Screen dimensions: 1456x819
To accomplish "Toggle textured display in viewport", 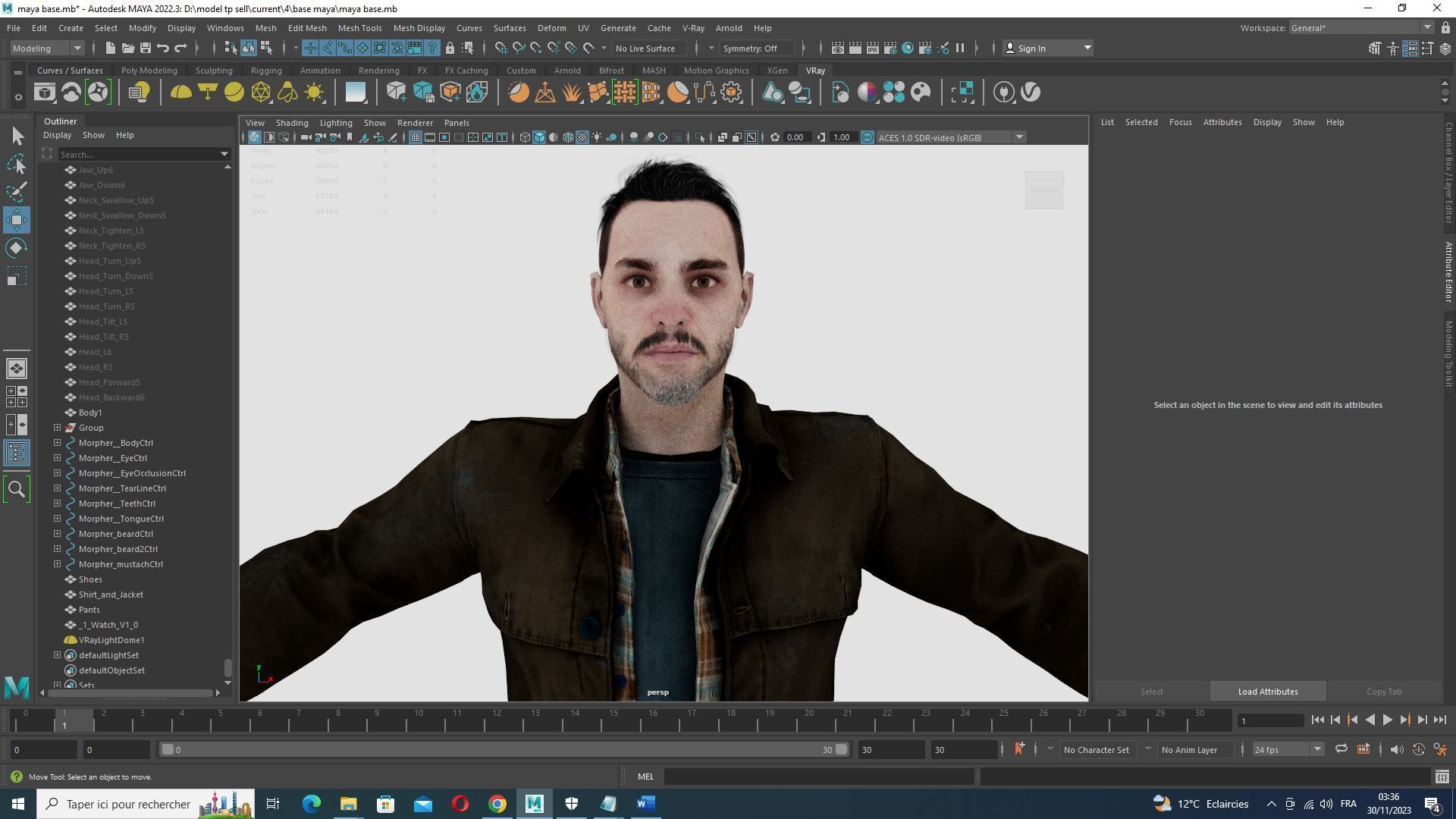I will [582, 138].
